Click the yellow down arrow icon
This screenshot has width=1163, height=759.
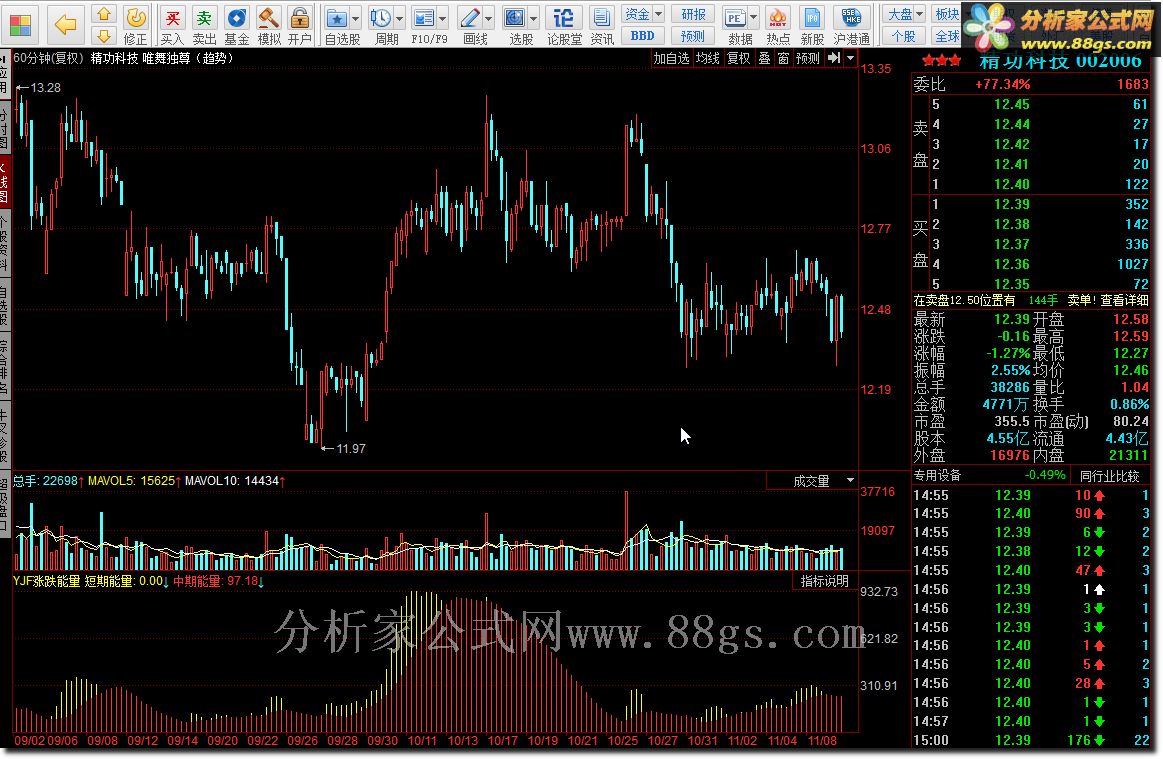(x=104, y=35)
